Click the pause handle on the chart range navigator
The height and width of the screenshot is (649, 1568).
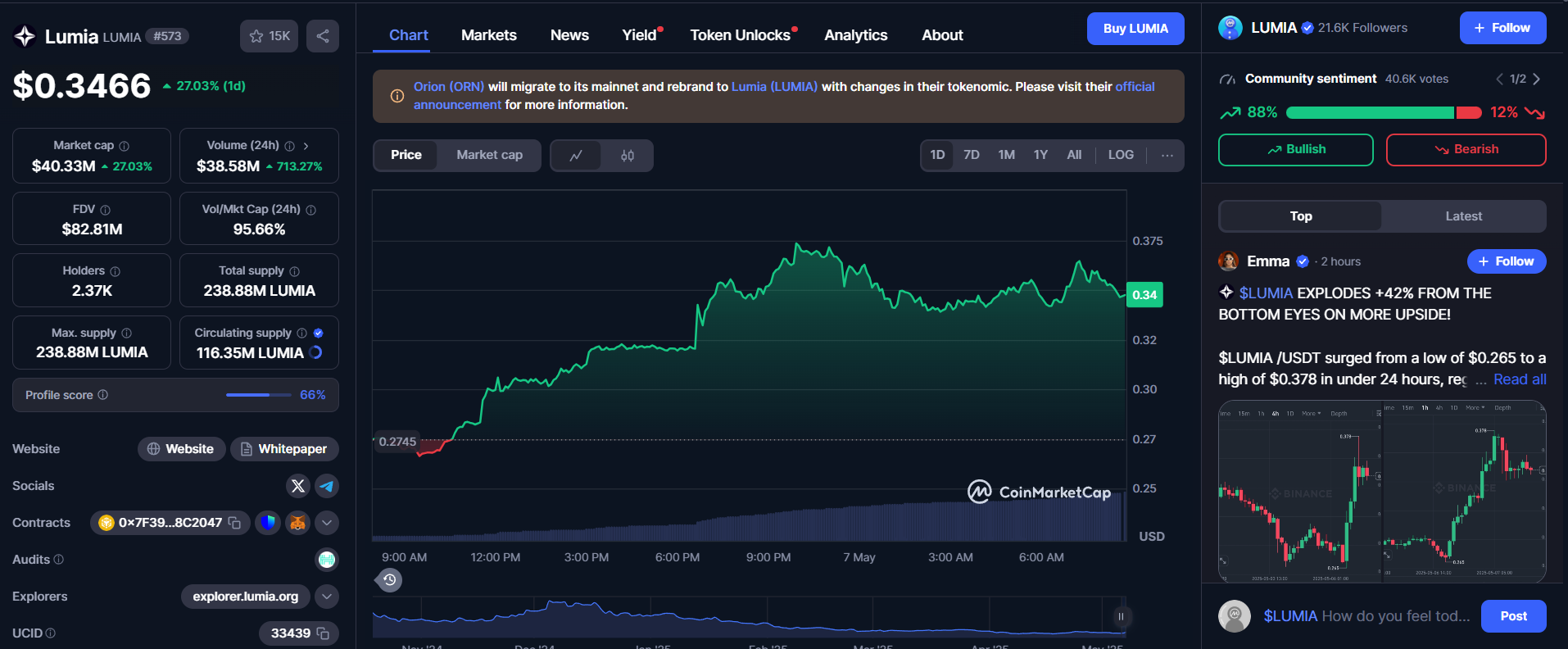(1121, 616)
